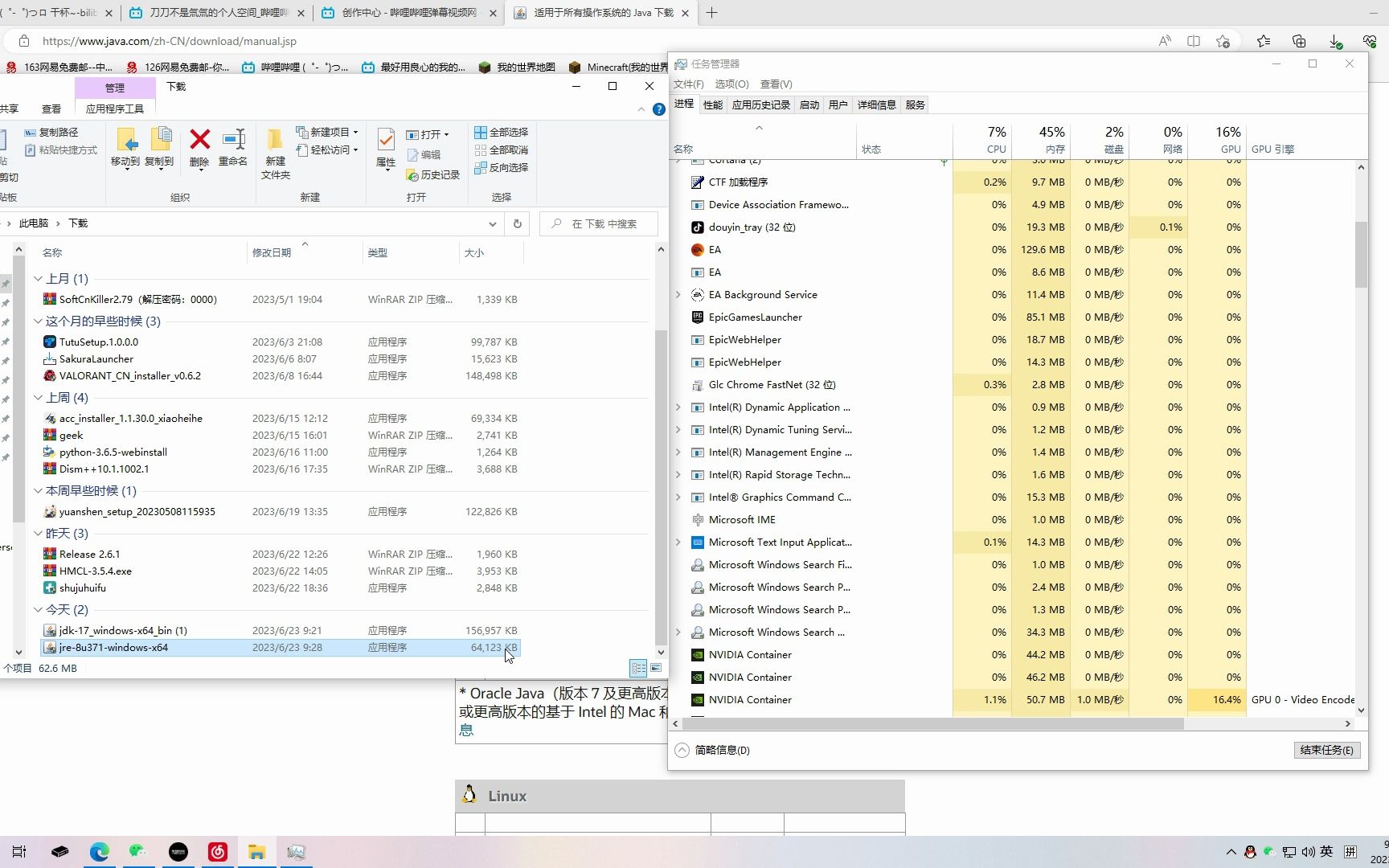Collapse the 这个月的早些时候 (3) group

[38, 321]
